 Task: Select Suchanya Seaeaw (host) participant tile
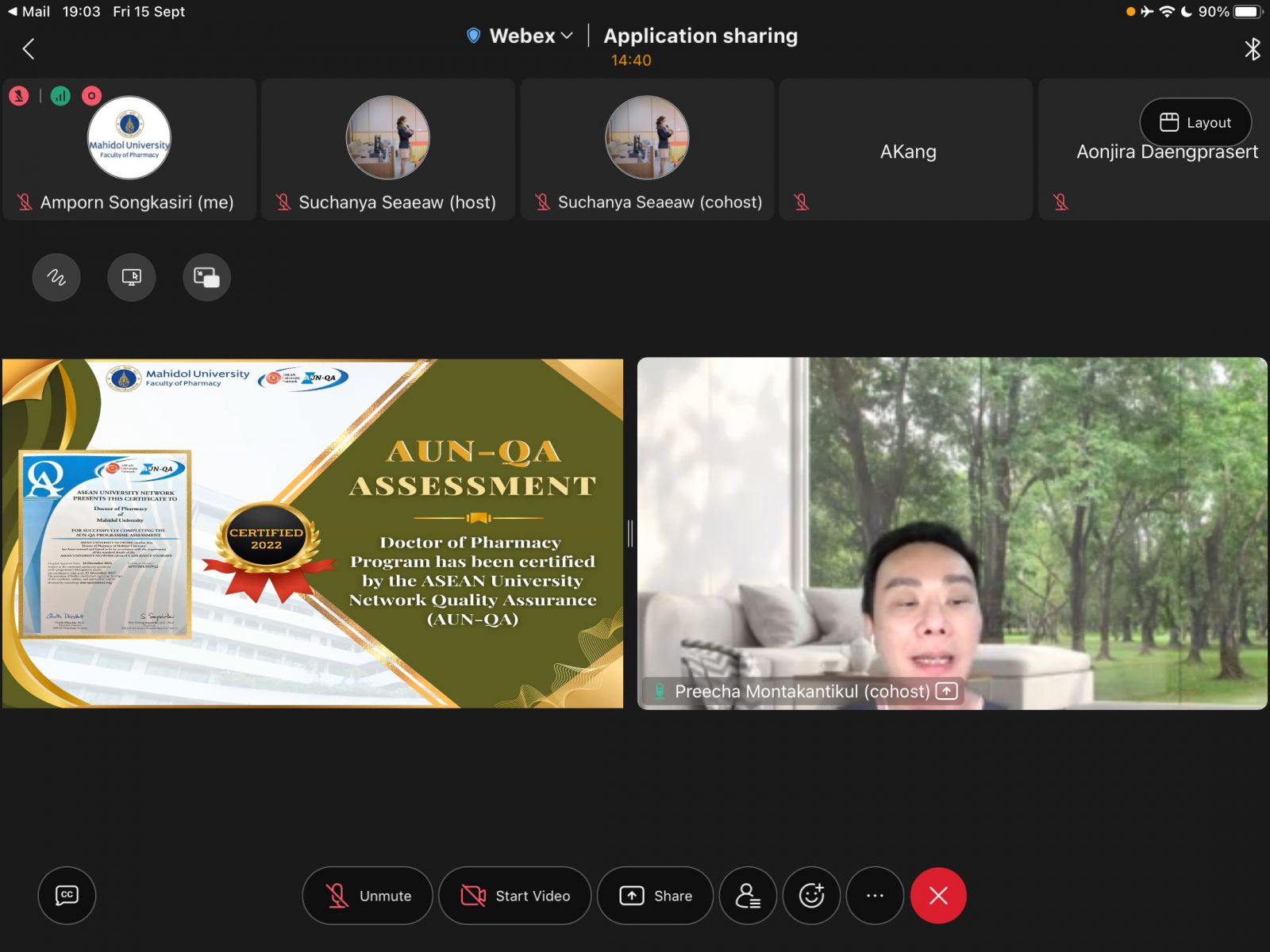click(388, 149)
